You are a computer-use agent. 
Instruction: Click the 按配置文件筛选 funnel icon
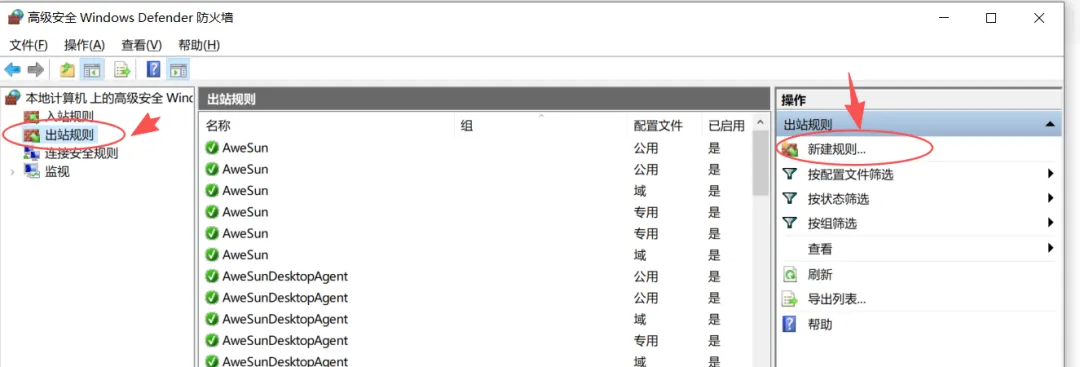click(x=790, y=174)
